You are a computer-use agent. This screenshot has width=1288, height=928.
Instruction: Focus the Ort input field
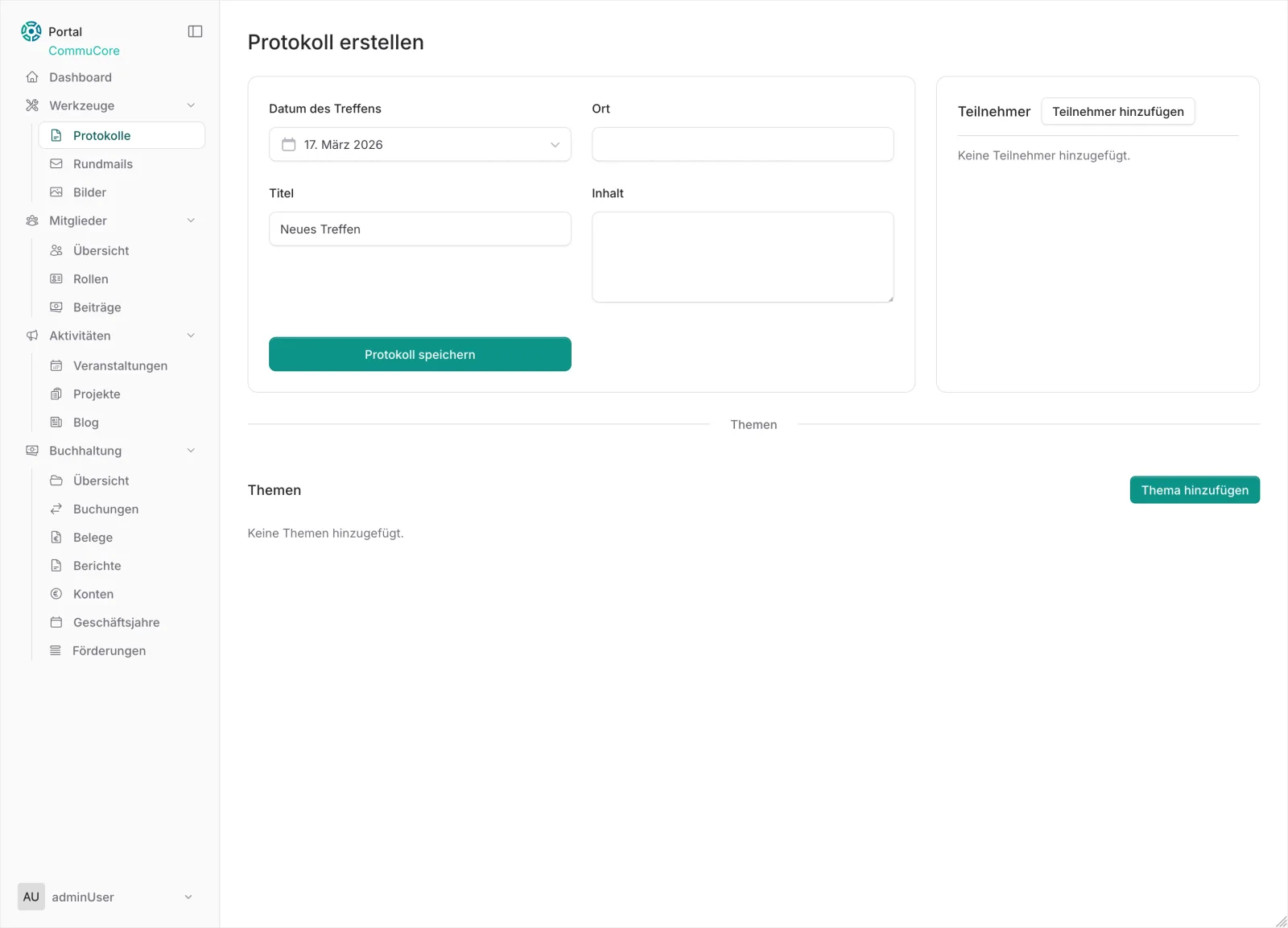point(742,145)
